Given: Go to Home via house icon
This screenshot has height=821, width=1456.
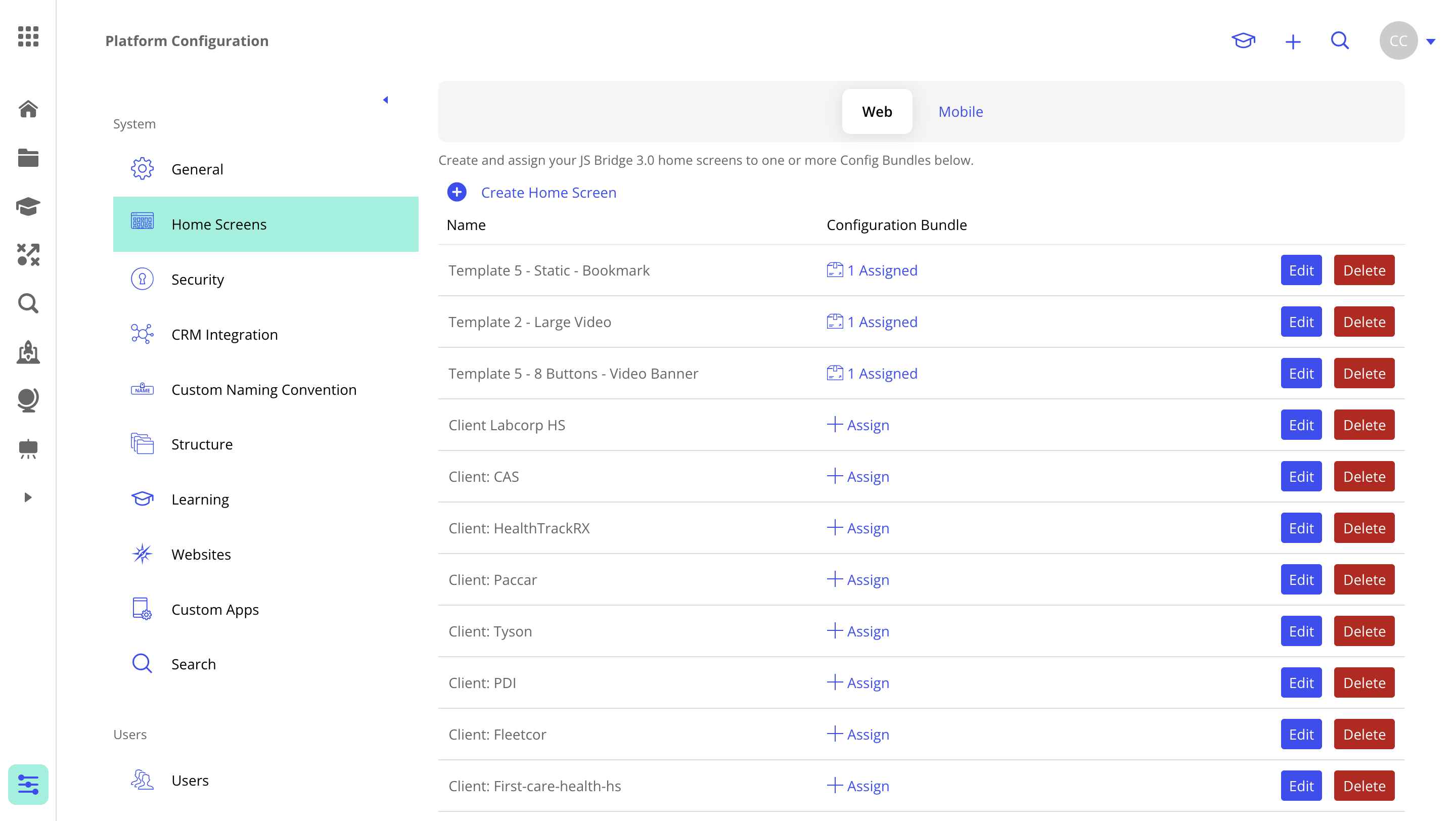Looking at the screenshot, I should click(x=28, y=109).
